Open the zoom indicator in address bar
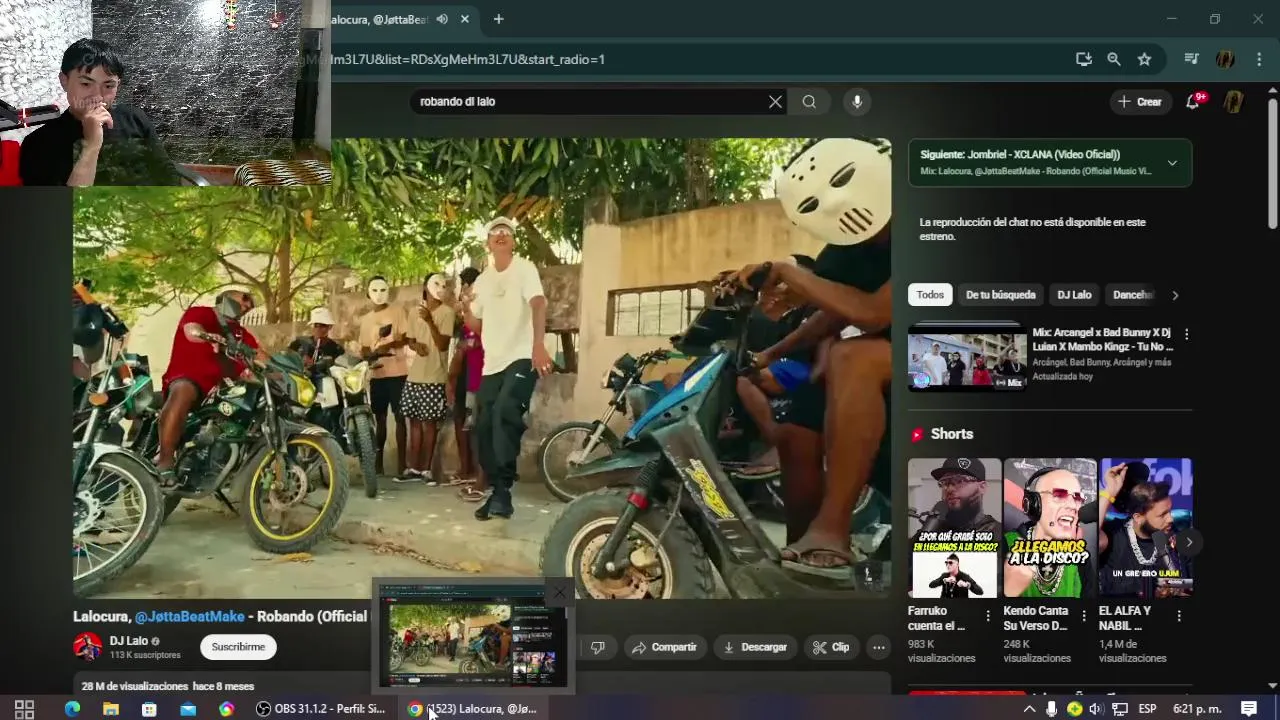This screenshot has width=1280, height=720. click(1113, 59)
